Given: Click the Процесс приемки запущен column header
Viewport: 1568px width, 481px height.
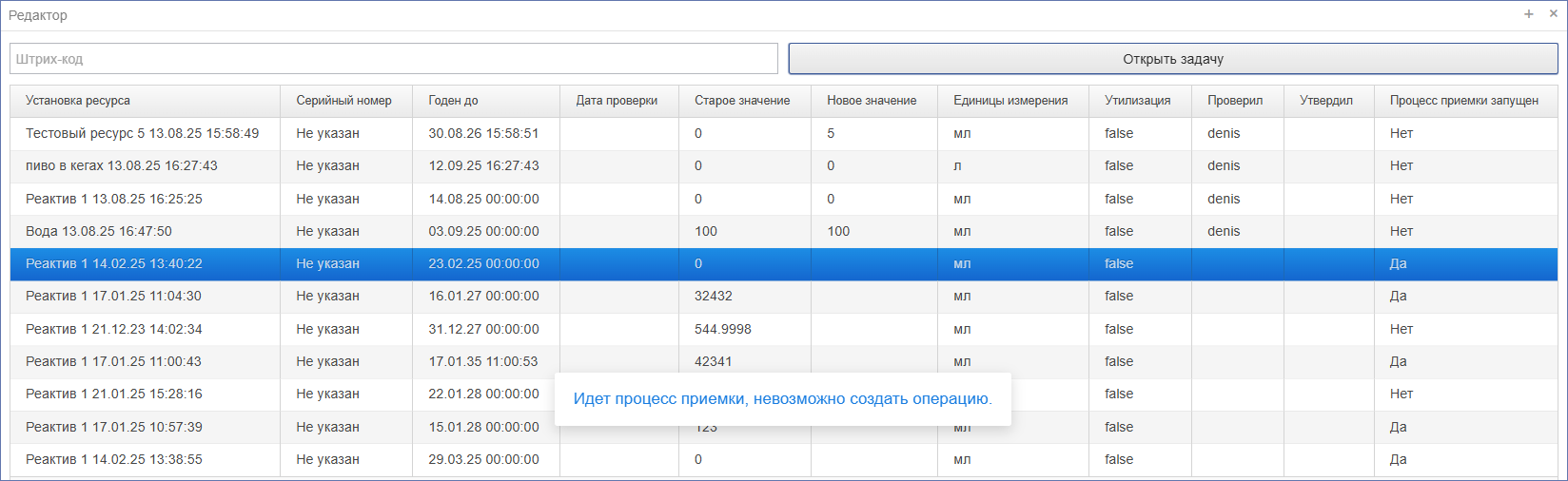Looking at the screenshot, I should [x=1465, y=101].
